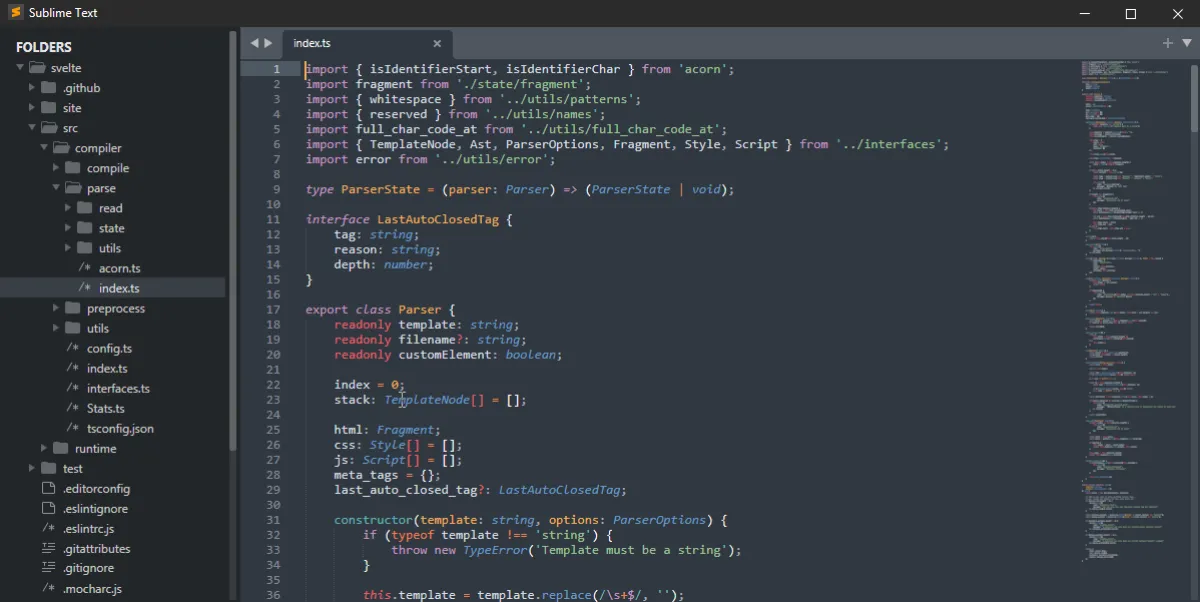Click the code icon beside tsconfig.json
Screen dimensions: 1200x602
(x=72, y=428)
